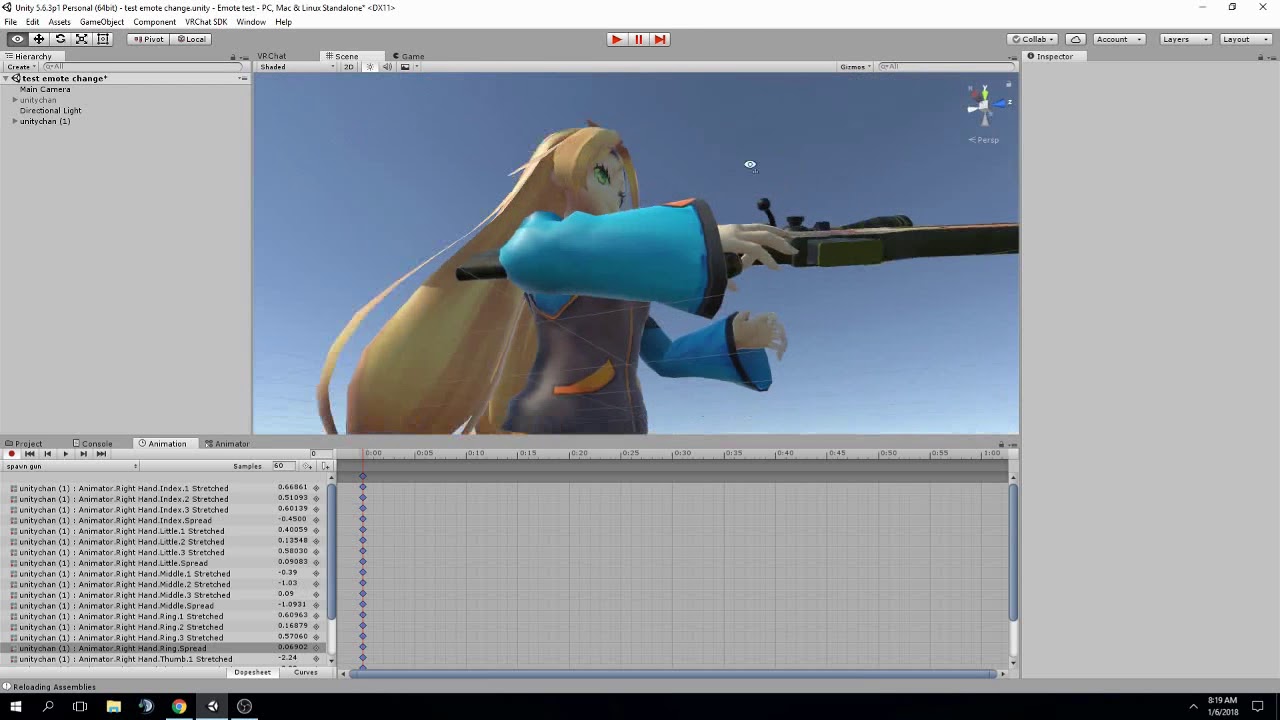Click keyframe diamond for Index.Spread row
The image size is (1280, 720).
(x=363, y=520)
